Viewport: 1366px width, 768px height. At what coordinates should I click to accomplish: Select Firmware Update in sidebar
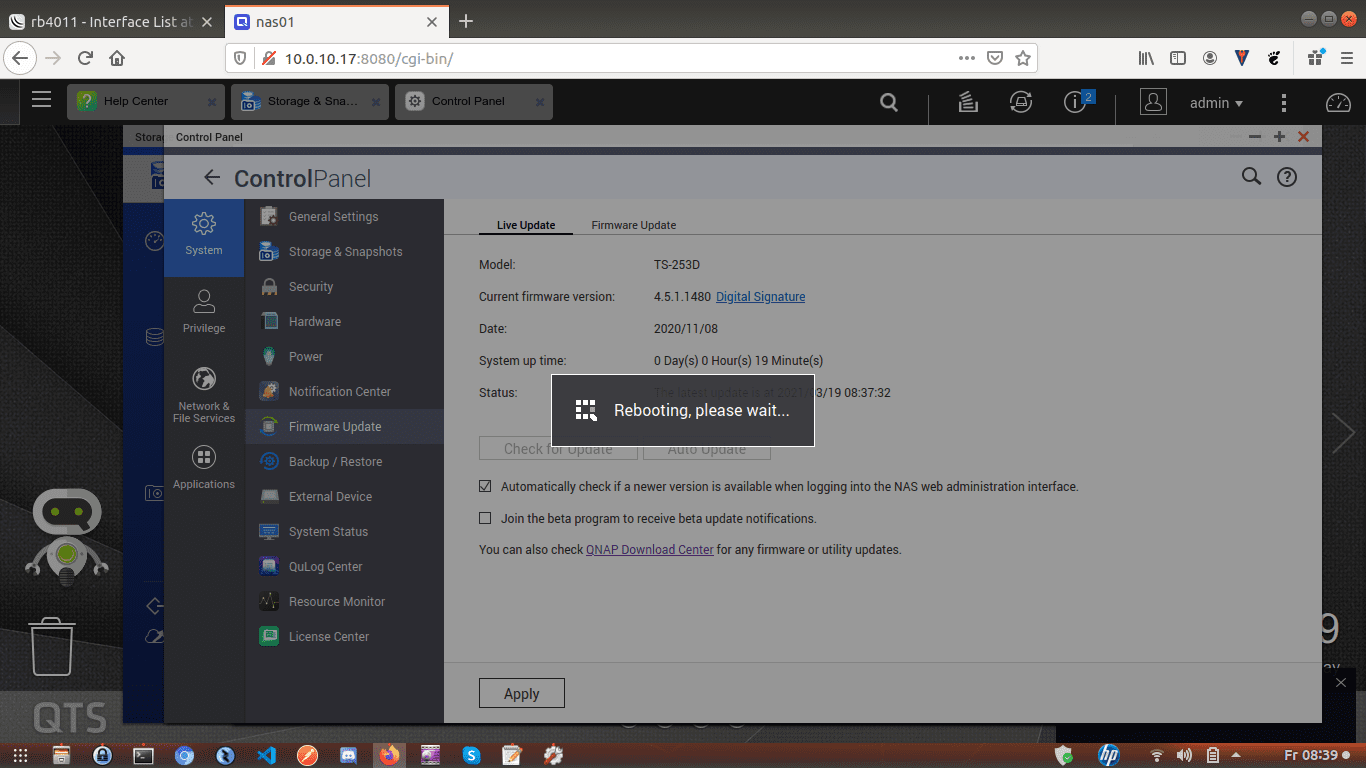pyautogui.click(x=344, y=426)
